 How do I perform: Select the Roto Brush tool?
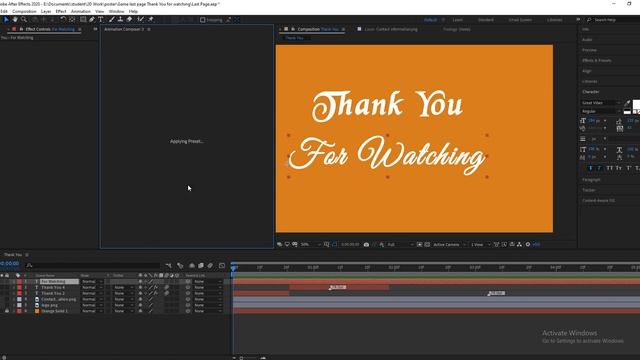coord(140,20)
